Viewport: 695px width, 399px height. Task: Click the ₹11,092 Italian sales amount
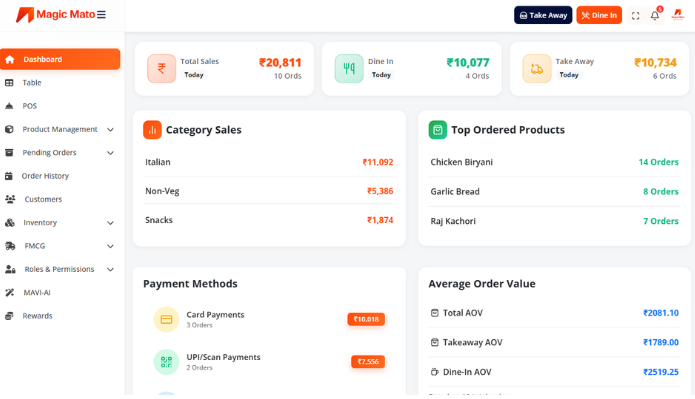(x=378, y=162)
